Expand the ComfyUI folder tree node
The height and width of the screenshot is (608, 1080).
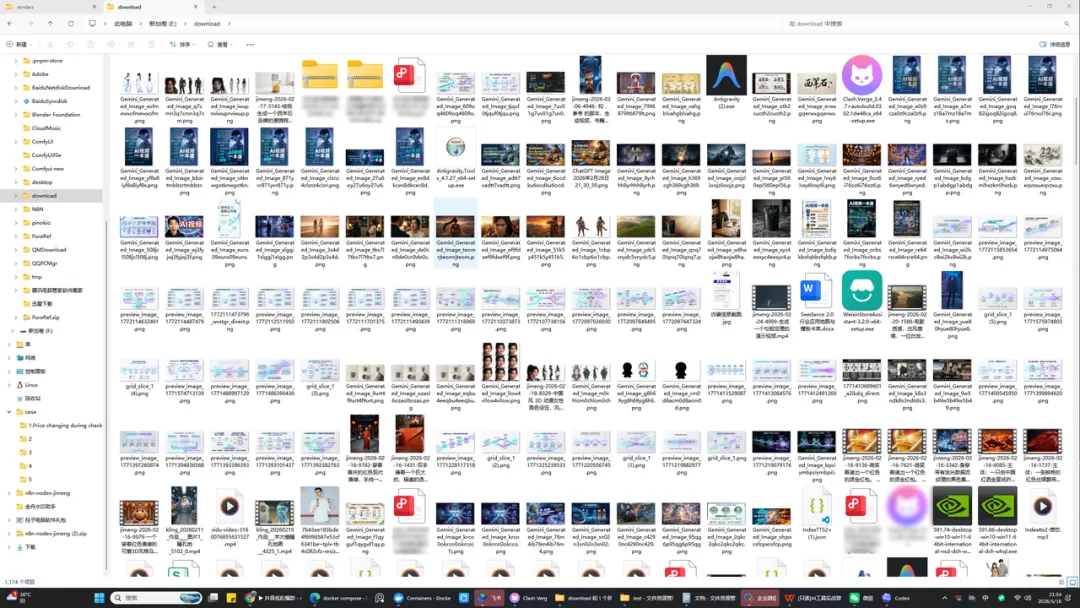16,141
